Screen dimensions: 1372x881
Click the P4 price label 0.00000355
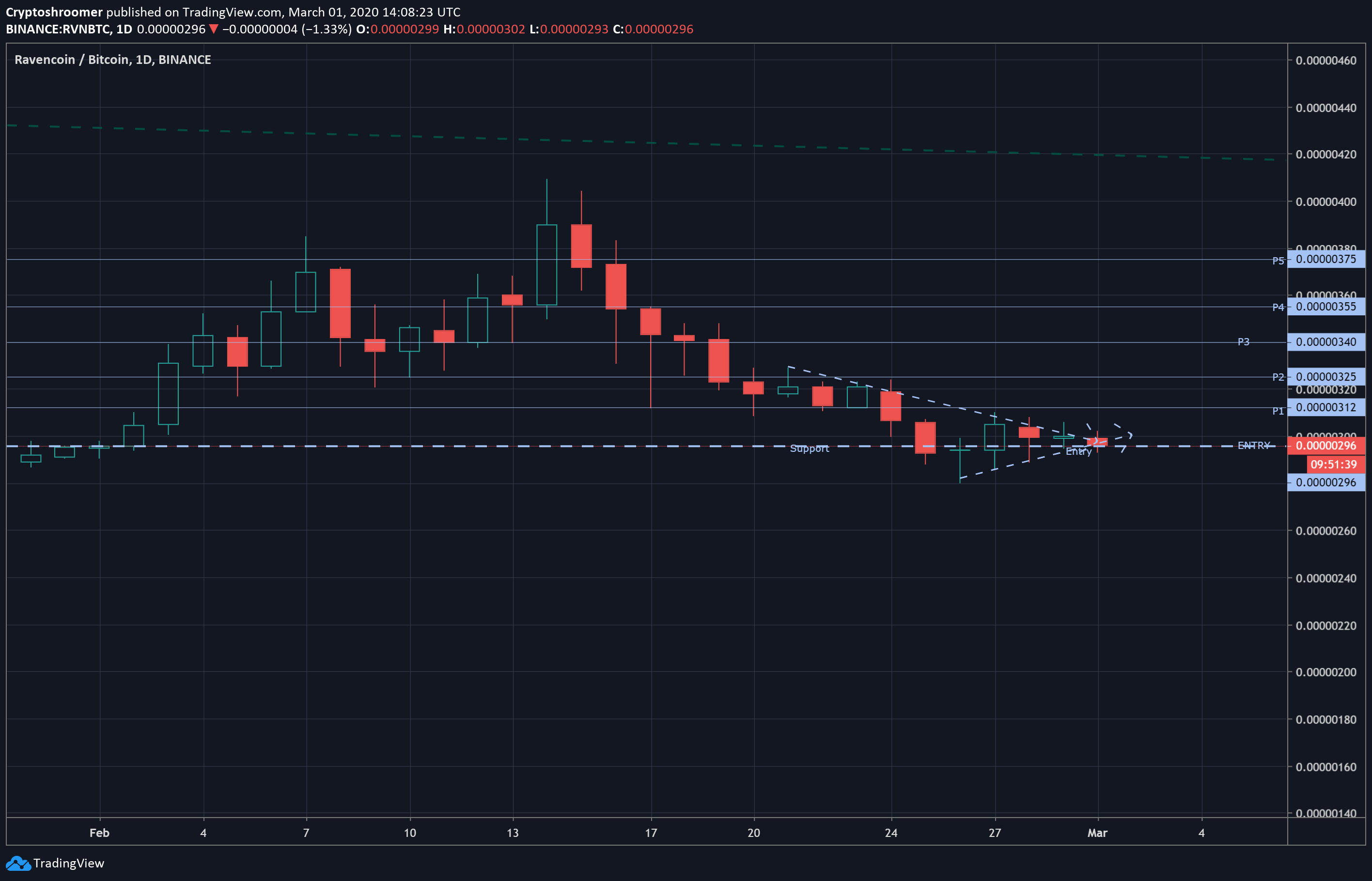[1325, 307]
